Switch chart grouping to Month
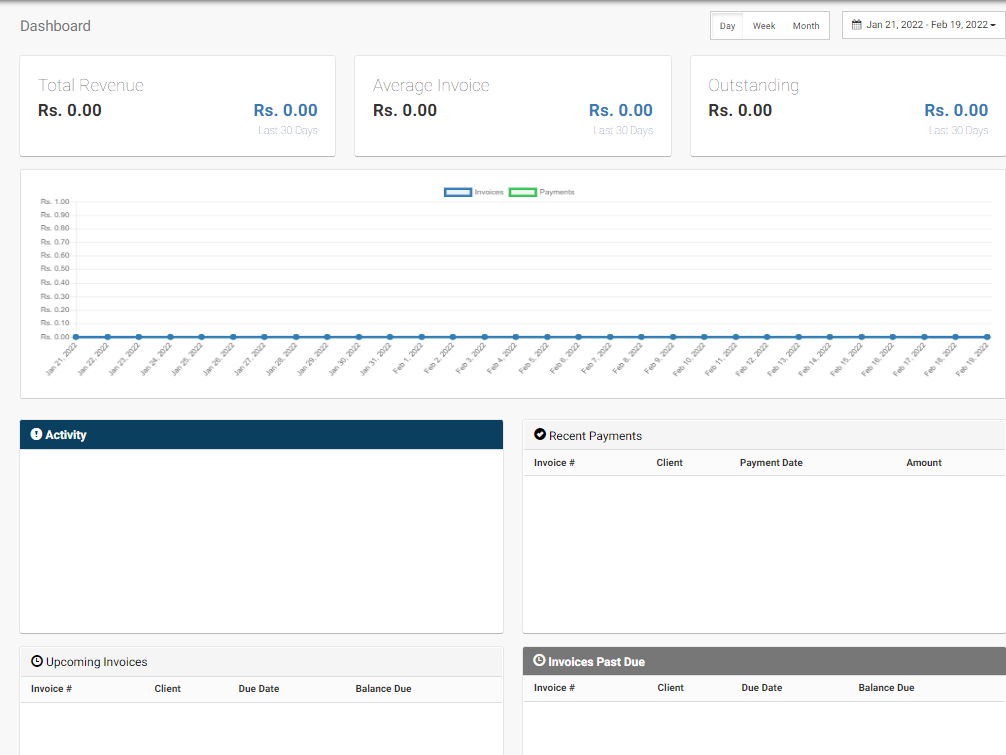Image resolution: width=1006 pixels, height=755 pixels. (x=806, y=26)
